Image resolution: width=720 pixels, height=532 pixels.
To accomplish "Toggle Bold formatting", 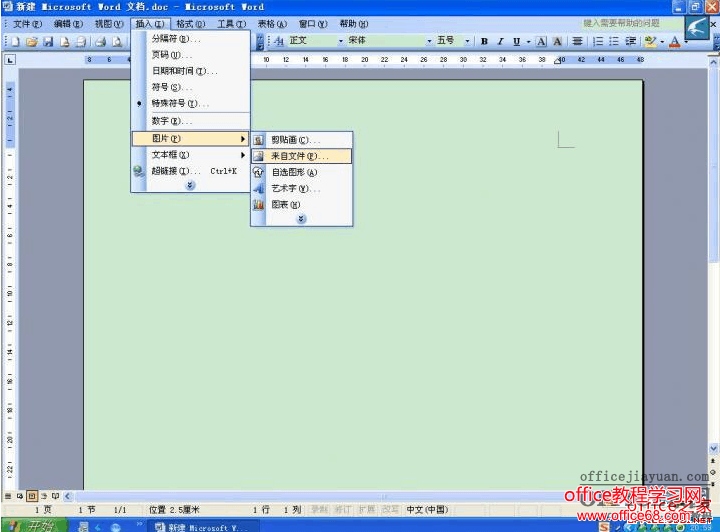I will pyautogui.click(x=484, y=41).
